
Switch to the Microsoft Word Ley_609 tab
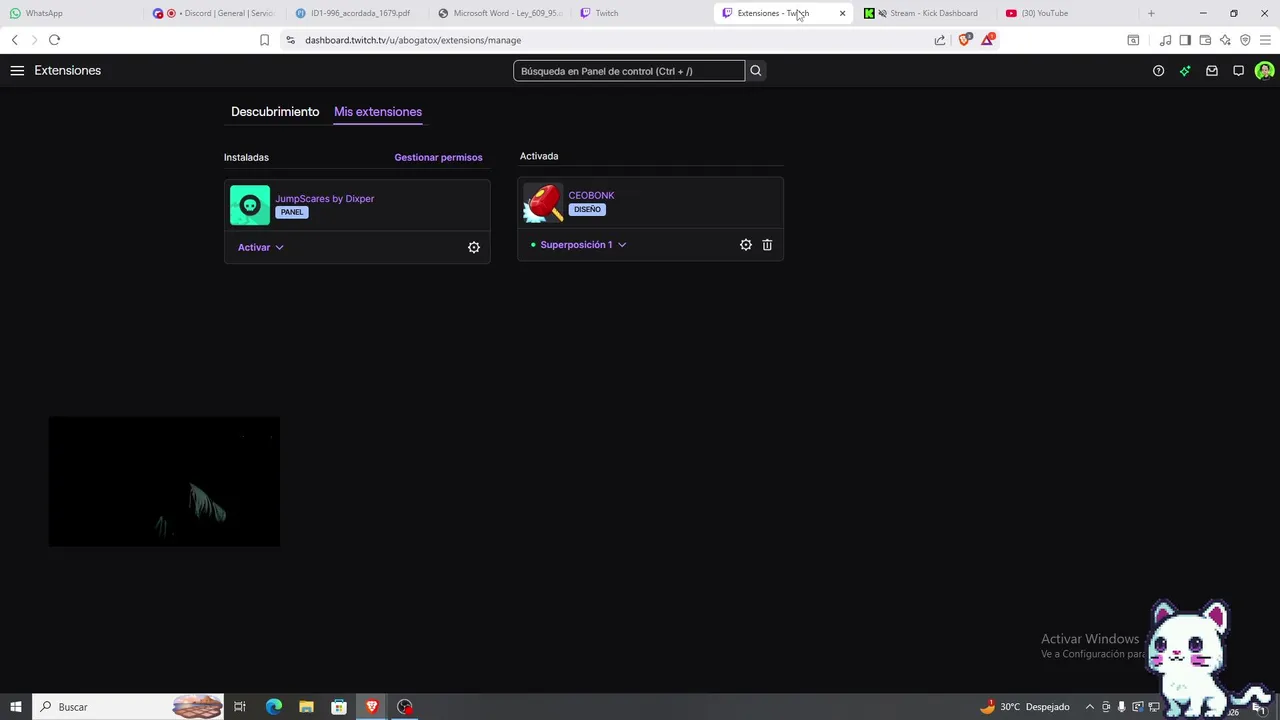[x=500, y=13]
